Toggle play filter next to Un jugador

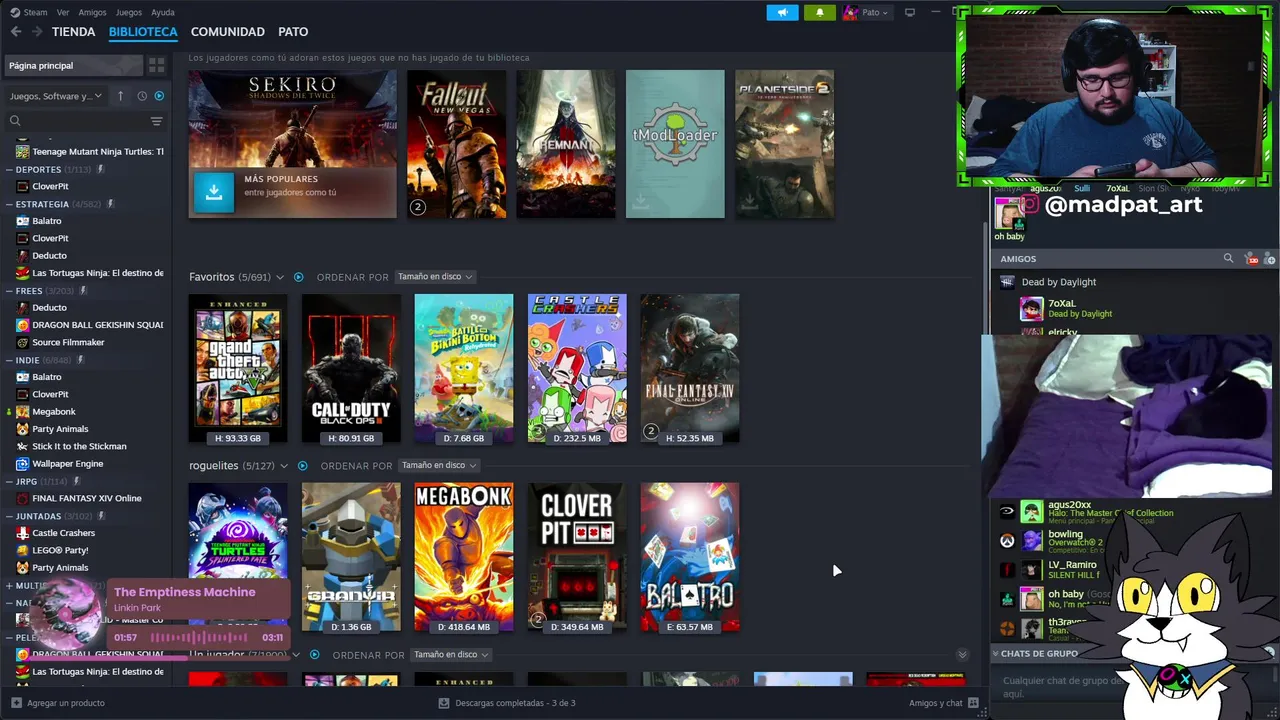pos(314,655)
